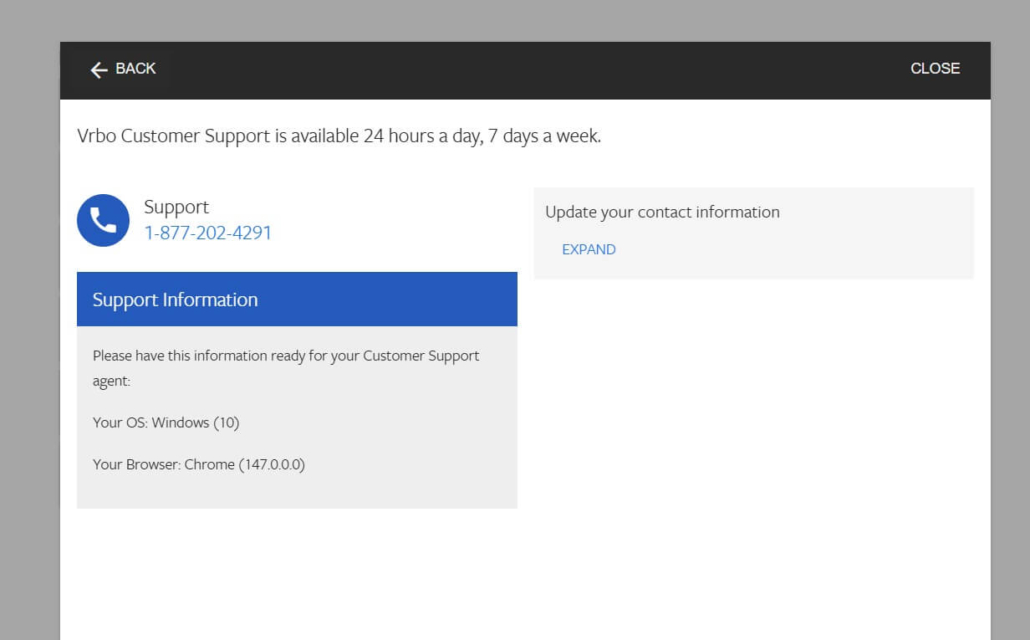Click the blue phone icon next to Support
This screenshot has height=640, width=1030.
tap(103, 220)
